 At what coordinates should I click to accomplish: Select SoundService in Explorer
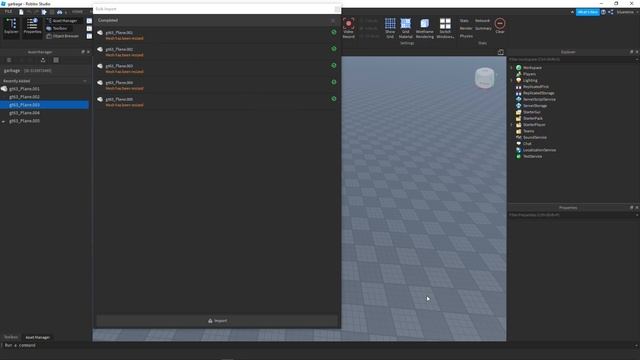pos(535,137)
